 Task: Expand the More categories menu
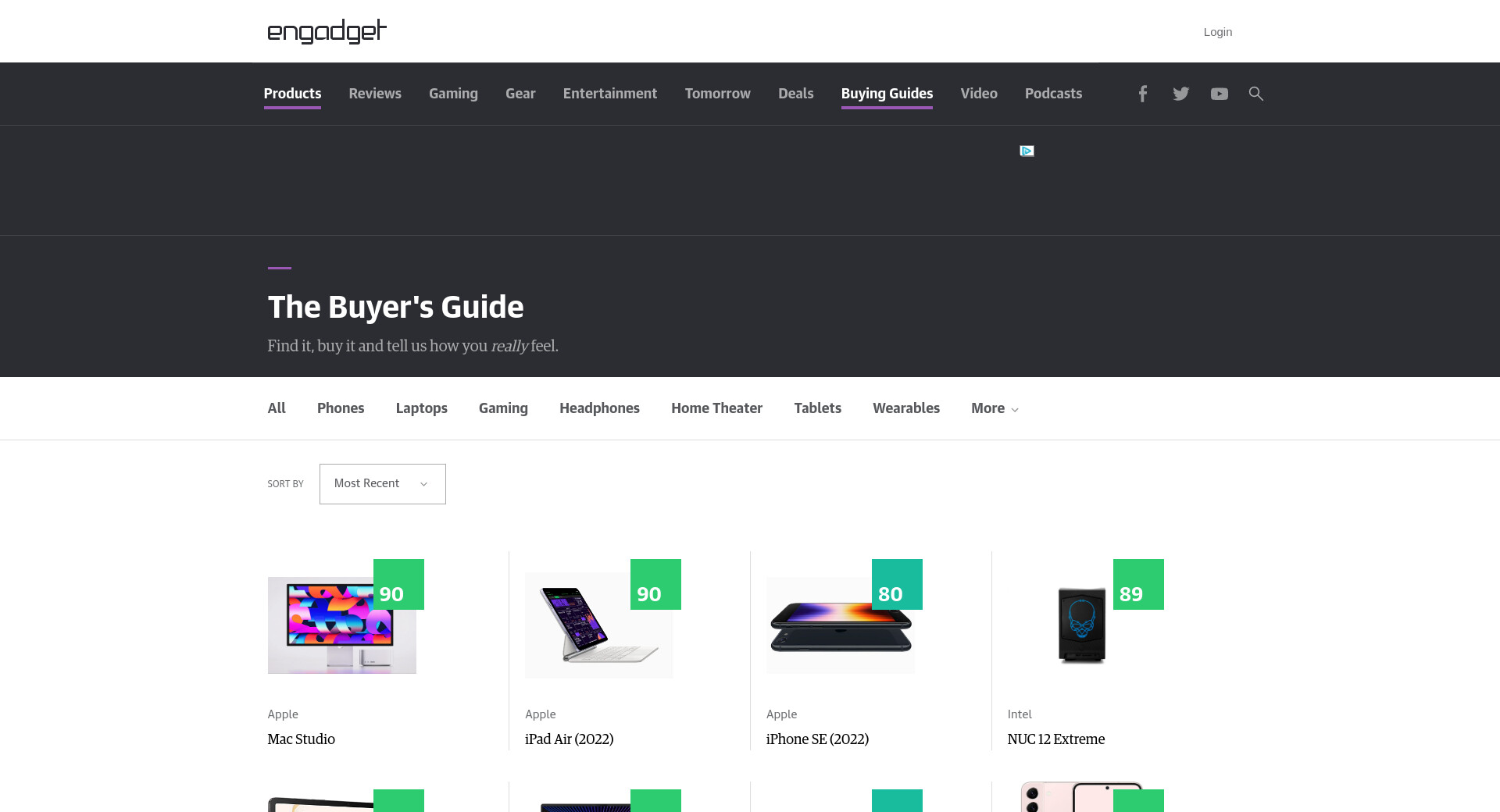[995, 408]
